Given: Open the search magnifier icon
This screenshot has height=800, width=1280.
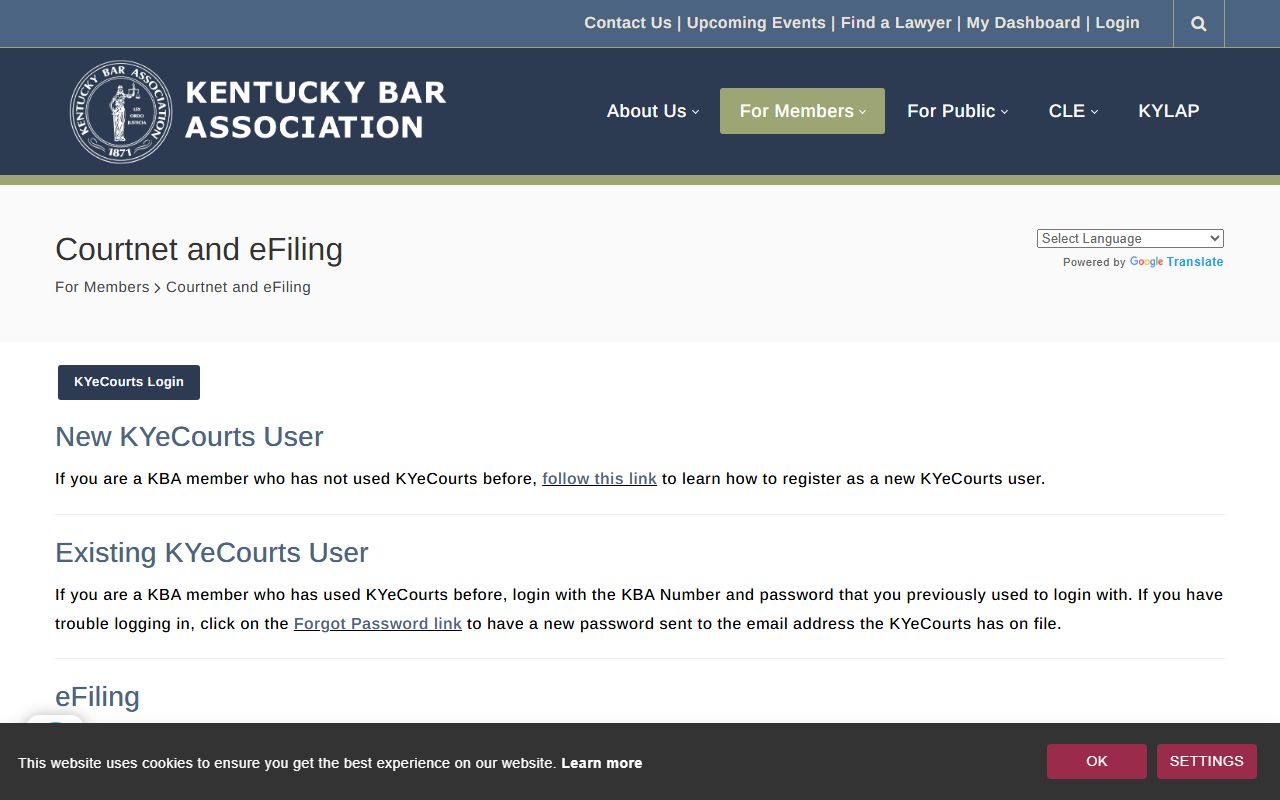Looking at the screenshot, I should tap(1199, 24).
